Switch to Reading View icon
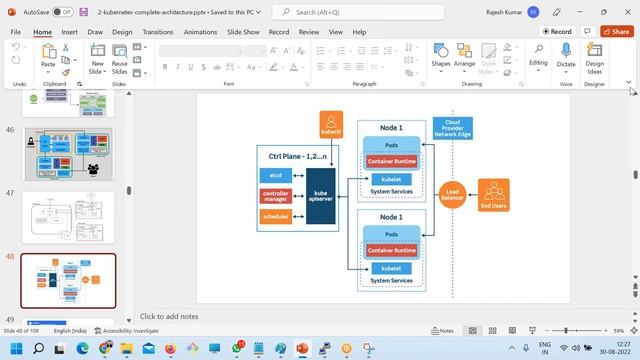Viewport: 640px width, 360px height. pos(512,331)
